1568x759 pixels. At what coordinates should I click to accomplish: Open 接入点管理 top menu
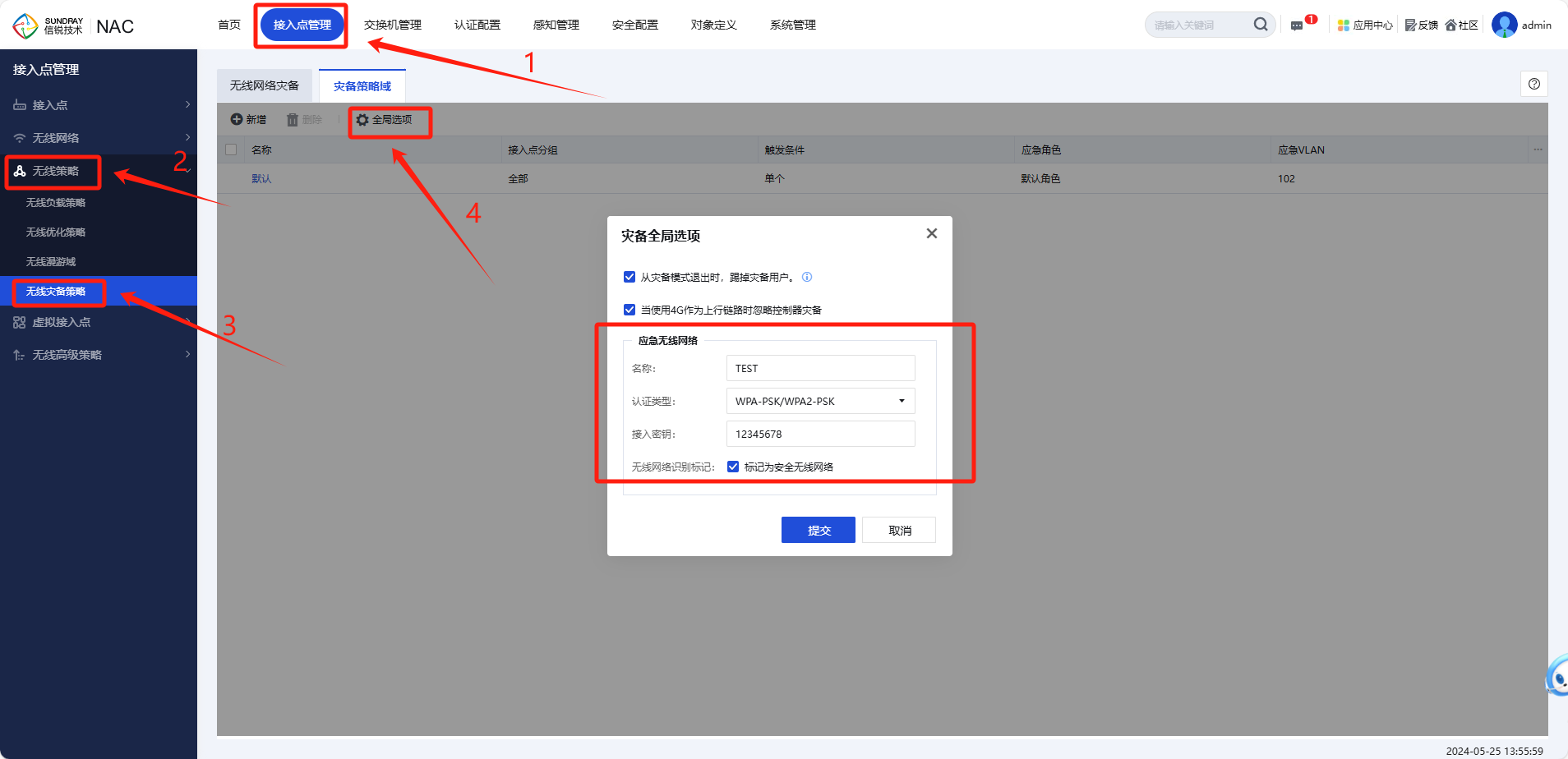[302, 25]
